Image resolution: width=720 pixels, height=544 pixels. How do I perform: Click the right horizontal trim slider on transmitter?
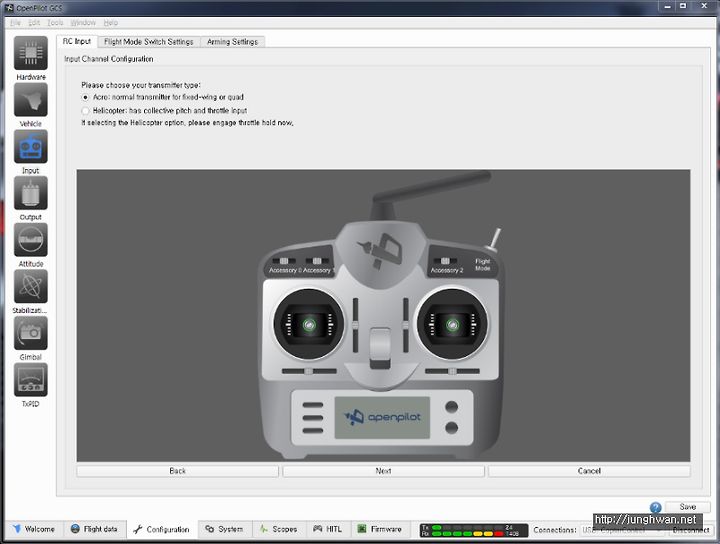pos(452,371)
